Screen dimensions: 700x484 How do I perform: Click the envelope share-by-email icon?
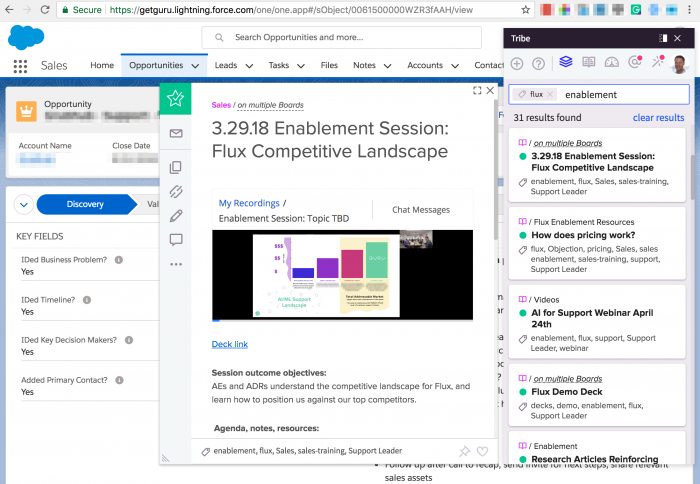tap(176, 133)
